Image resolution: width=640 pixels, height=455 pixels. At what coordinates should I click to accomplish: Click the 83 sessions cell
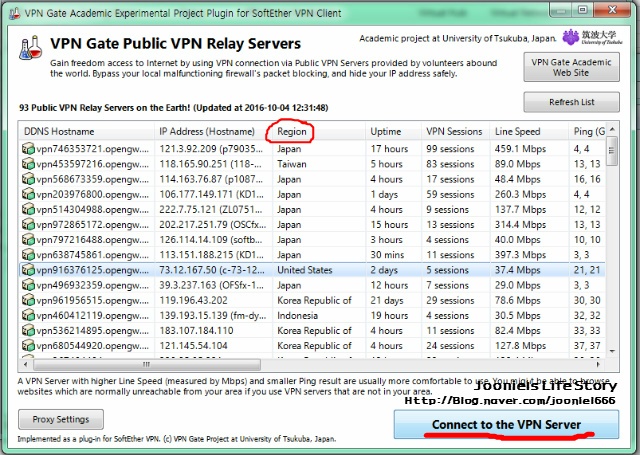pos(450,164)
